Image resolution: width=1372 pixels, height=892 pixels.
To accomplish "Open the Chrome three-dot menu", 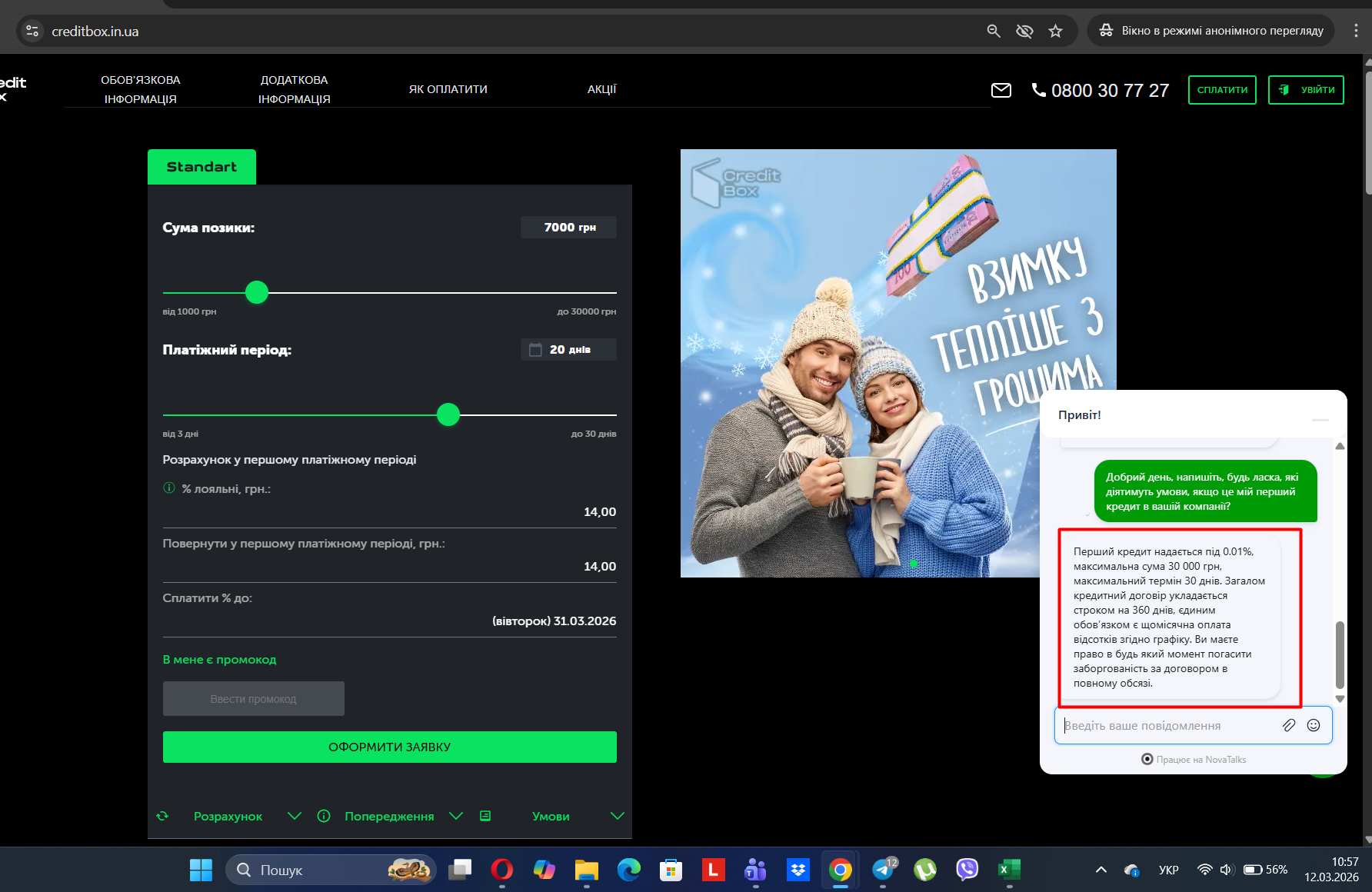I will click(x=1356, y=31).
